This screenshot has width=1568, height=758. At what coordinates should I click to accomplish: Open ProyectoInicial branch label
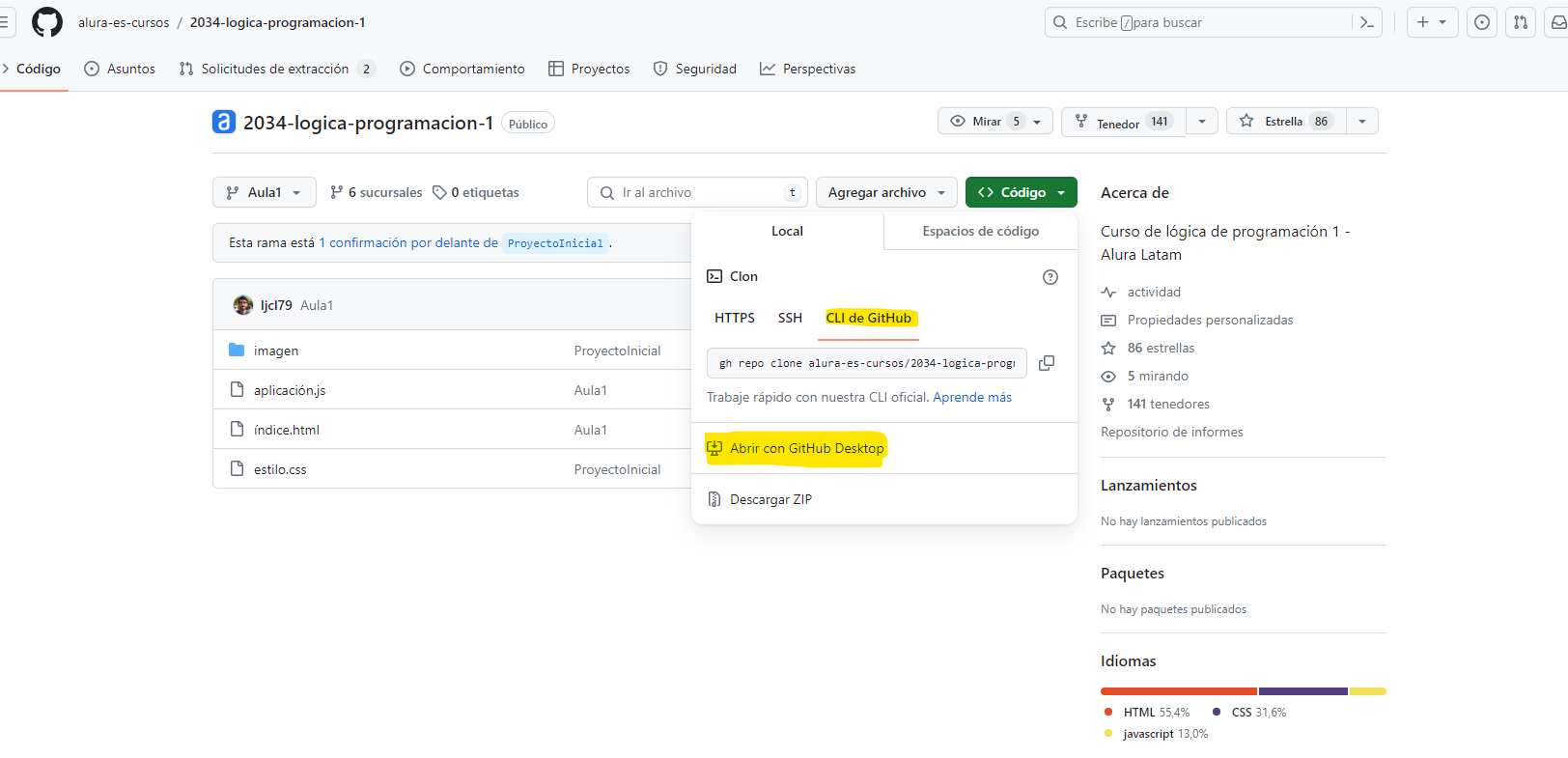tap(555, 243)
